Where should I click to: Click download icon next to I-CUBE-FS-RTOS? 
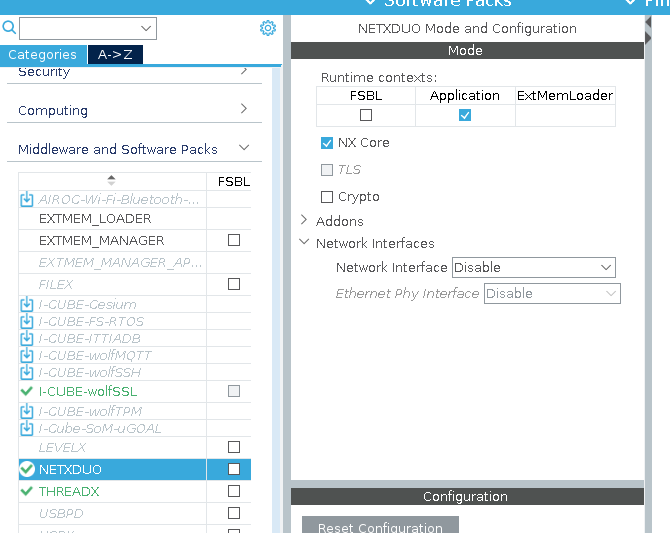[x=26, y=321]
